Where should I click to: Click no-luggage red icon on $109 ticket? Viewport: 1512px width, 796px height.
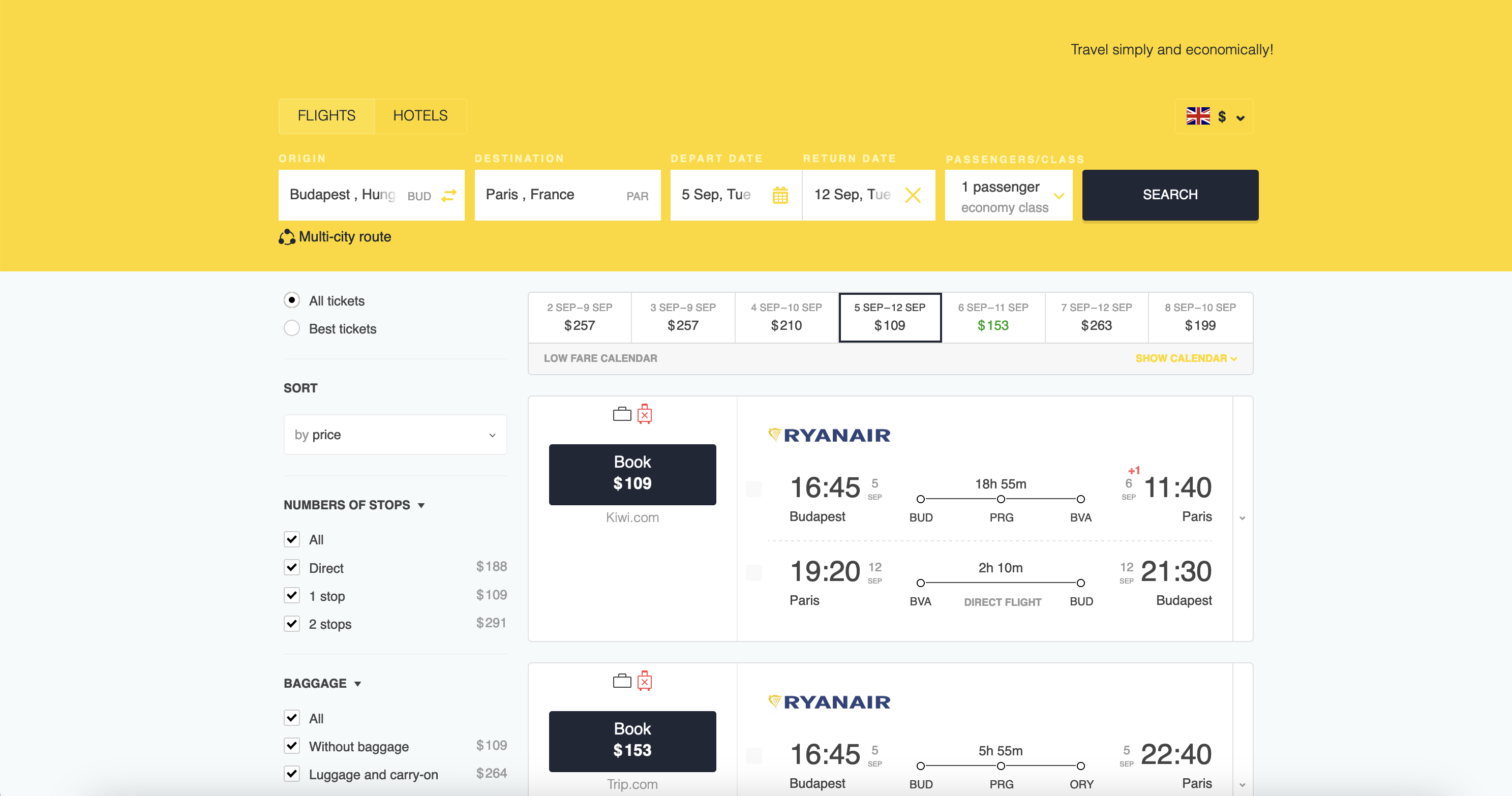pyautogui.click(x=645, y=414)
